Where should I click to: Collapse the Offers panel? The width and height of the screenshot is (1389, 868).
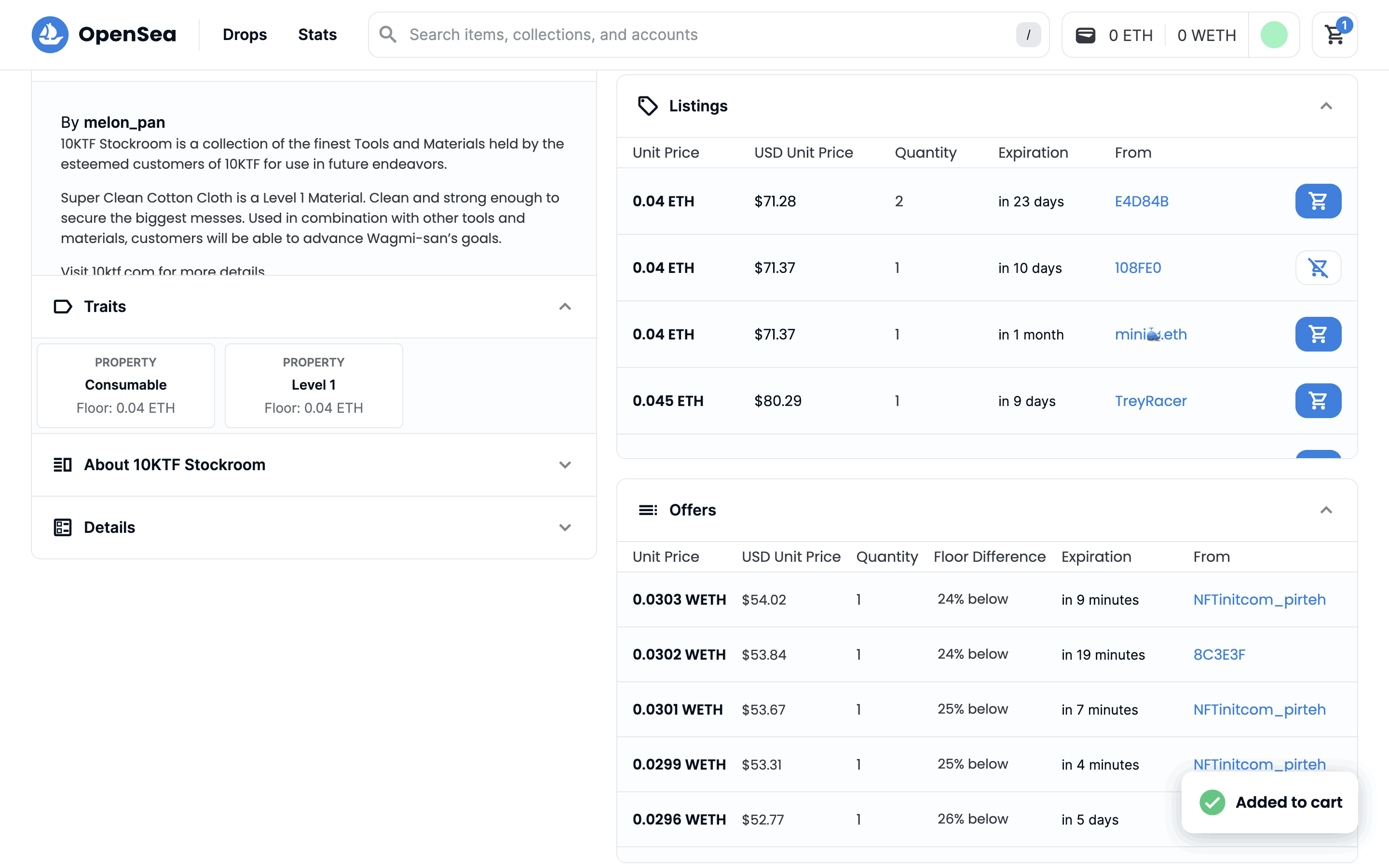[1326, 510]
